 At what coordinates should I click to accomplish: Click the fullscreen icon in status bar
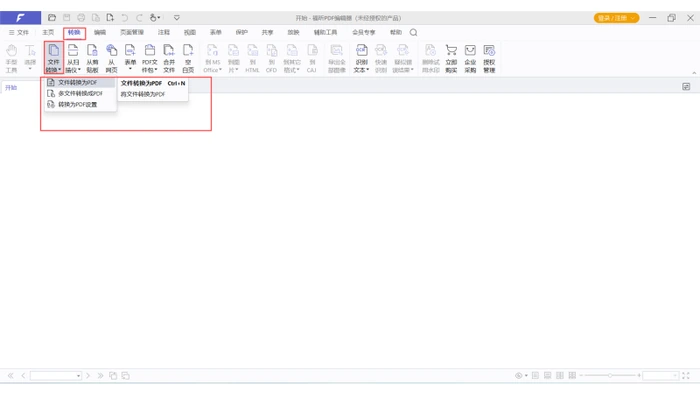pyautogui.click(x=686, y=376)
